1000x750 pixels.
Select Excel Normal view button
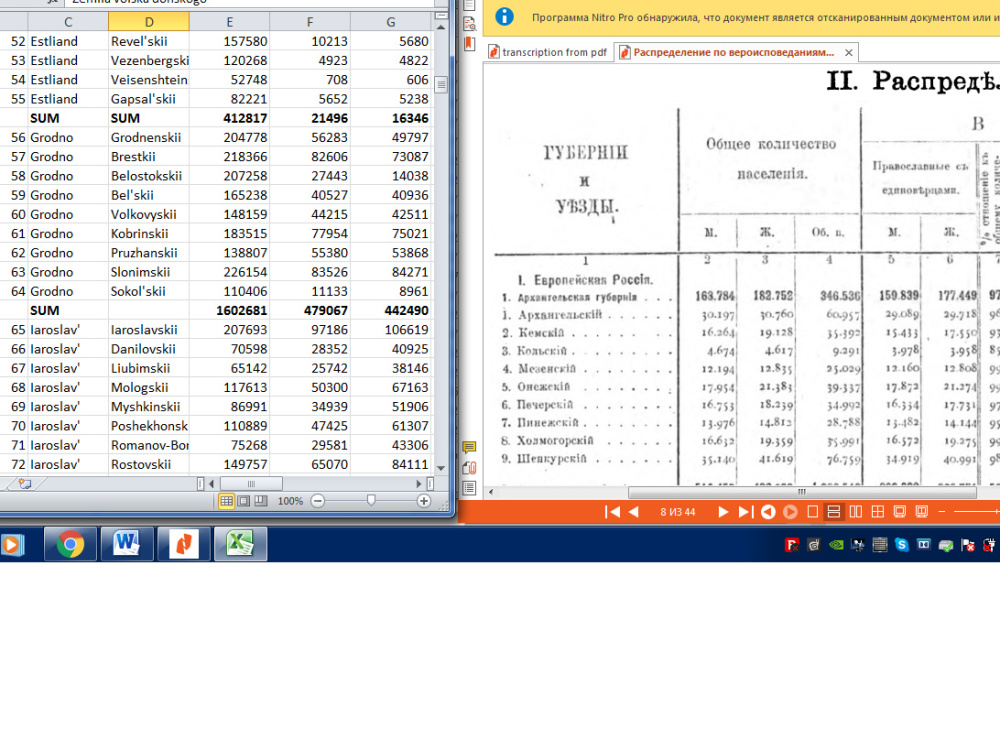[226, 501]
